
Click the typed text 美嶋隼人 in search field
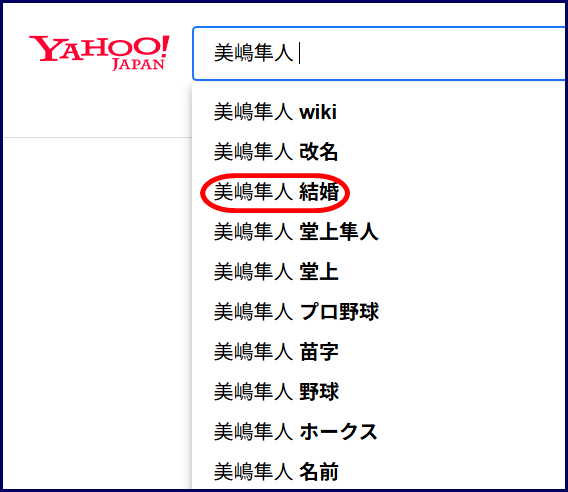coord(254,53)
